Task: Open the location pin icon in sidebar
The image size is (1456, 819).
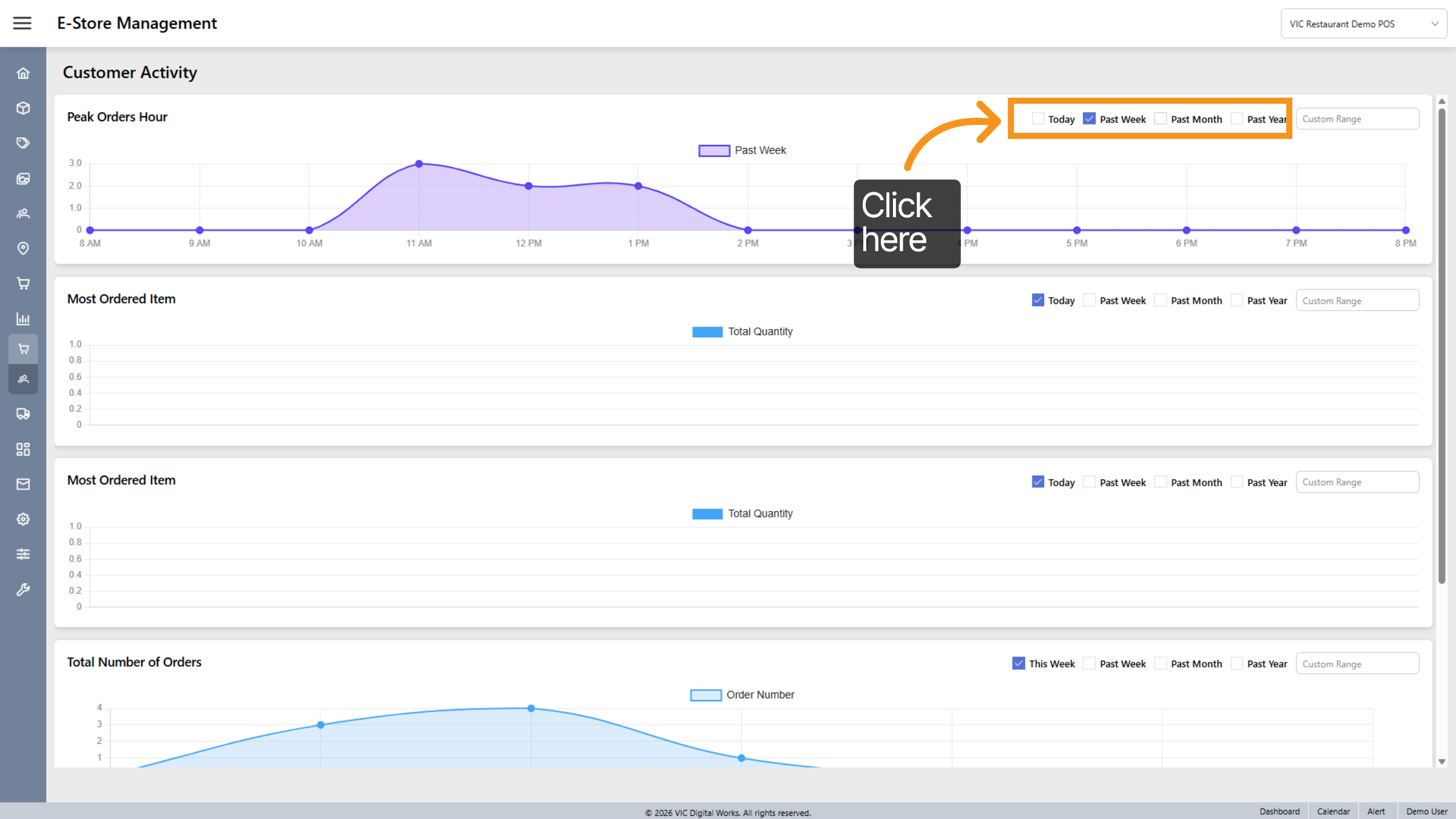Action: (x=23, y=248)
